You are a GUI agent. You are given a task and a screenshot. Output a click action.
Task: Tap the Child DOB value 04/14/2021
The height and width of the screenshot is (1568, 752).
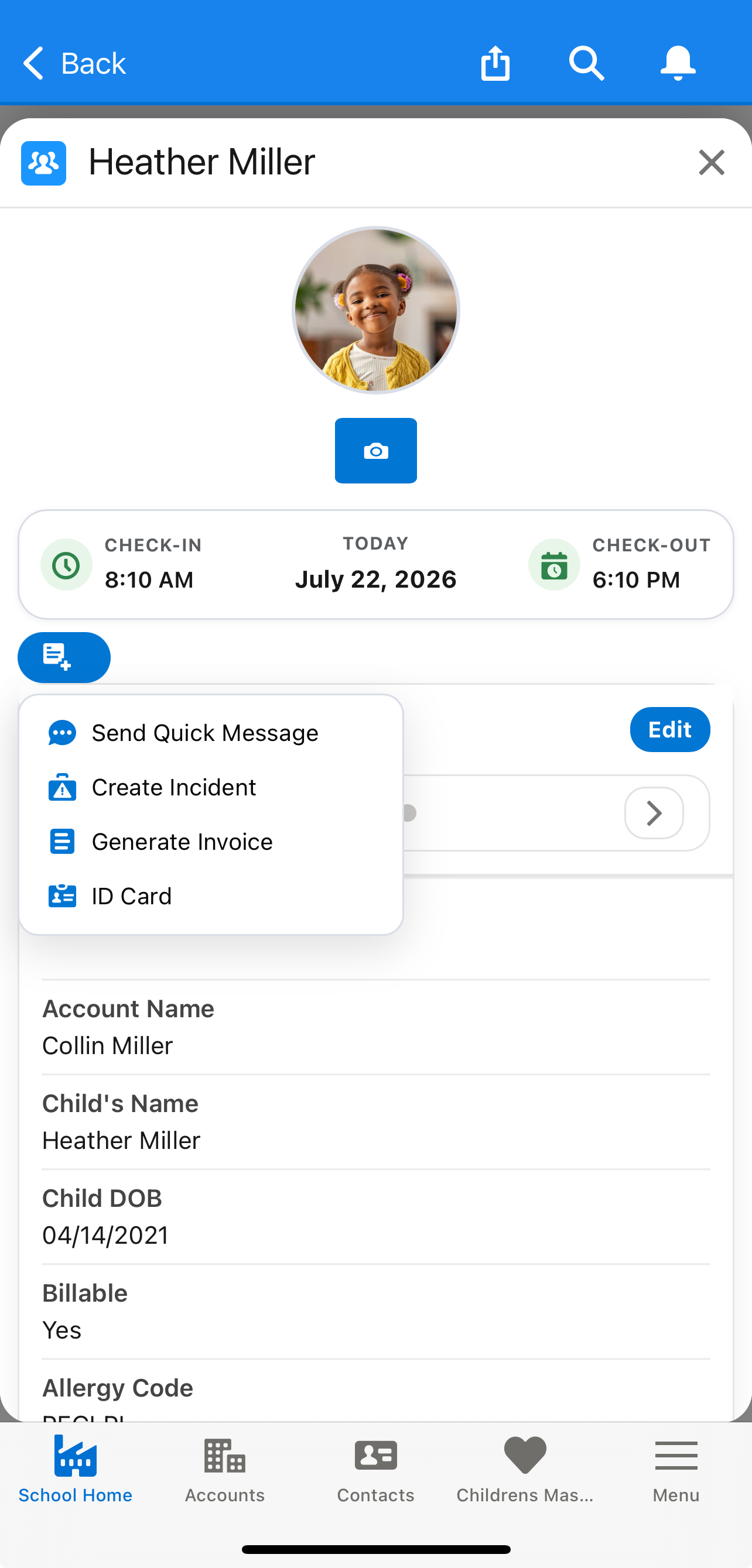click(x=105, y=1236)
